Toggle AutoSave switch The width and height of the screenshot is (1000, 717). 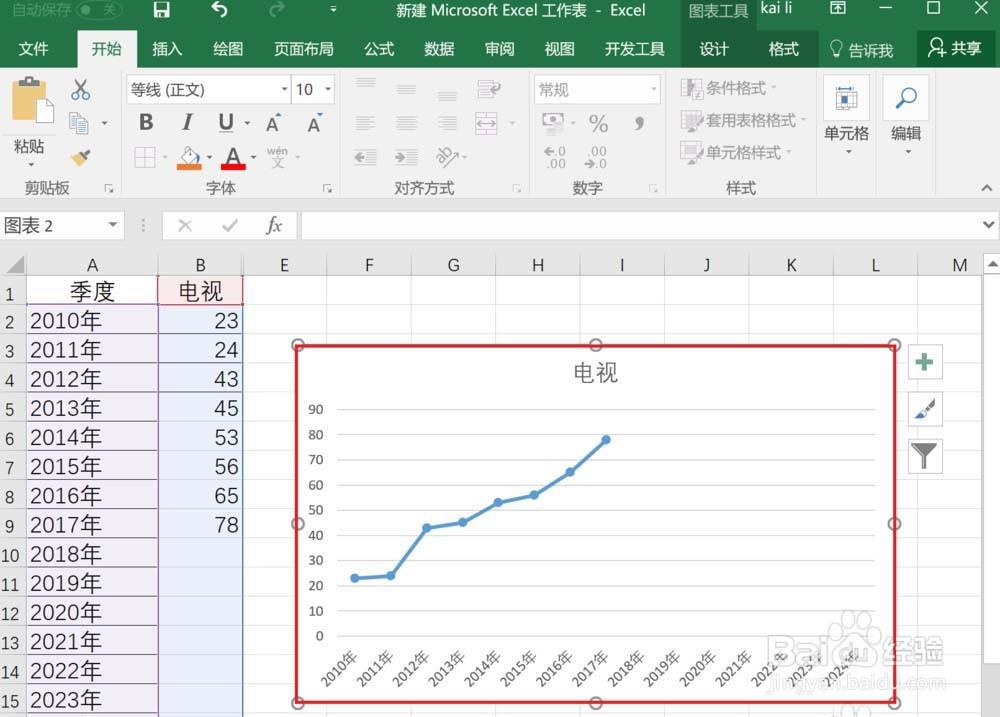[x=98, y=10]
